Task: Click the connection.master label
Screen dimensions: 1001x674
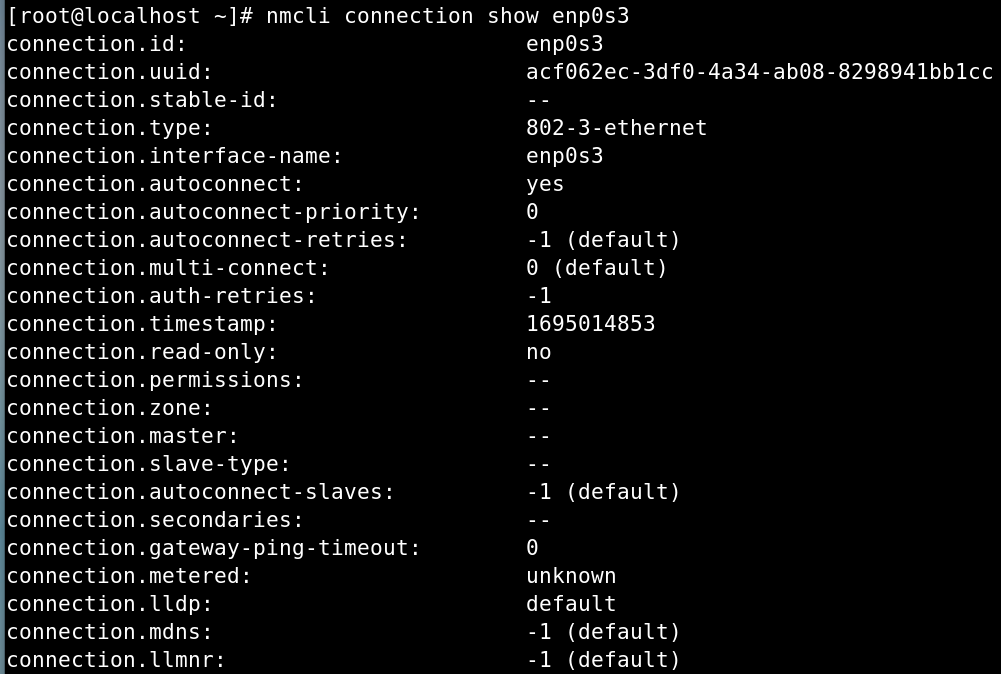Action: pos(123,436)
